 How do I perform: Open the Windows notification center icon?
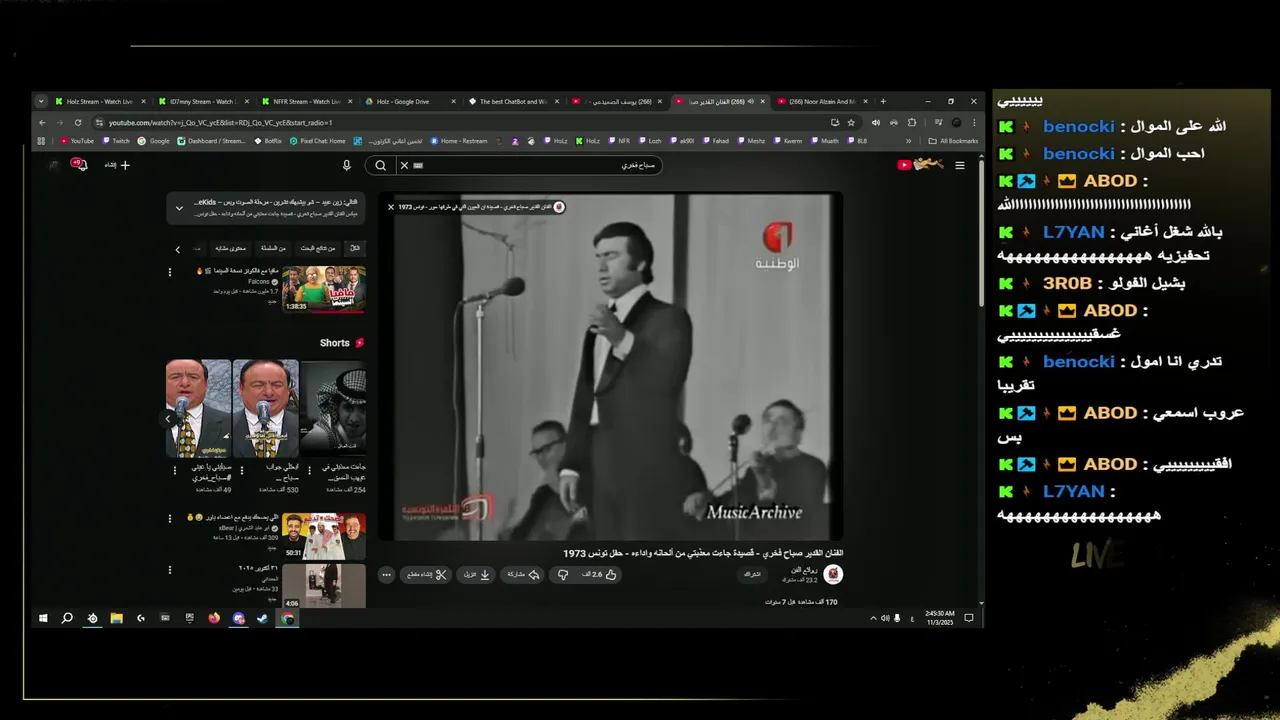point(968,619)
